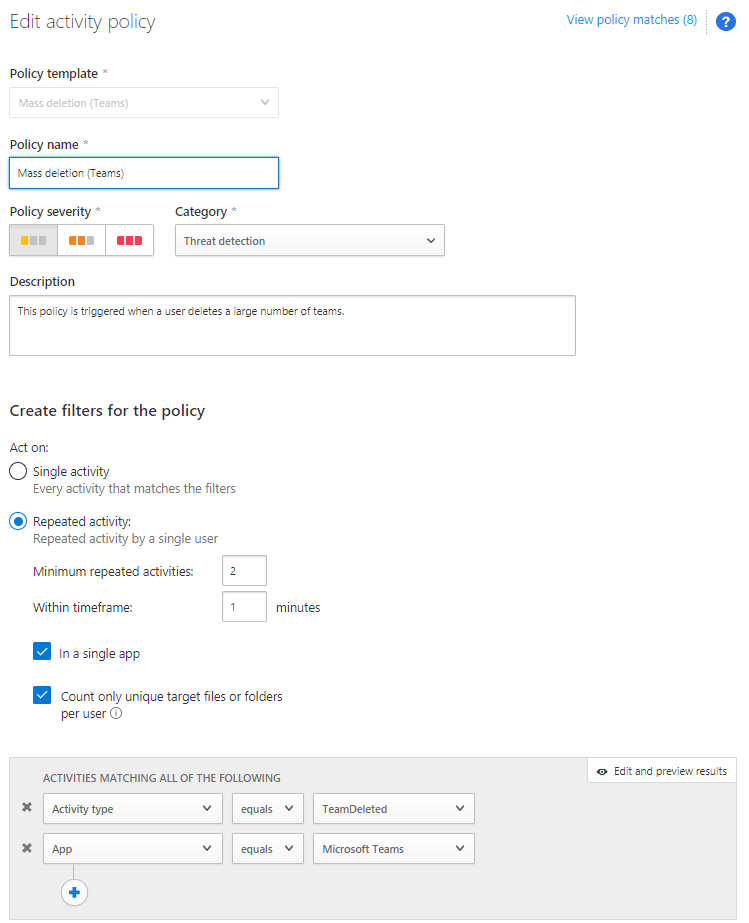Click the Policy name text field
The width and height of the screenshot is (749, 923).
144,173
